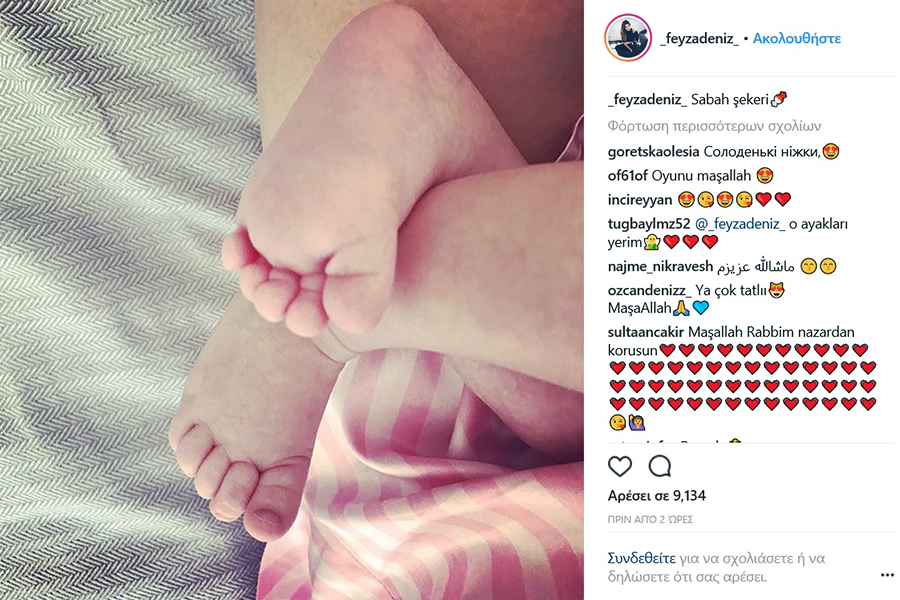Open goretskaolesia commenter profile
The image size is (900, 600).
point(653,152)
